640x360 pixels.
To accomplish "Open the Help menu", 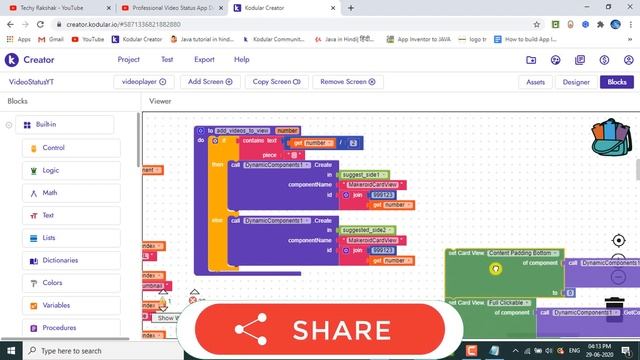I will [242, 60].
